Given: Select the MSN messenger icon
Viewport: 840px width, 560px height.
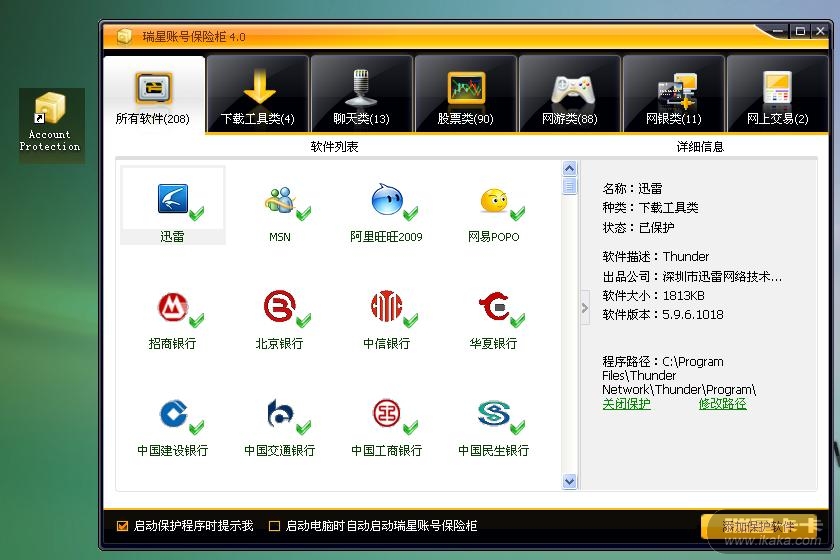Looking at the screenshot, I should click(x=280, y=200).
